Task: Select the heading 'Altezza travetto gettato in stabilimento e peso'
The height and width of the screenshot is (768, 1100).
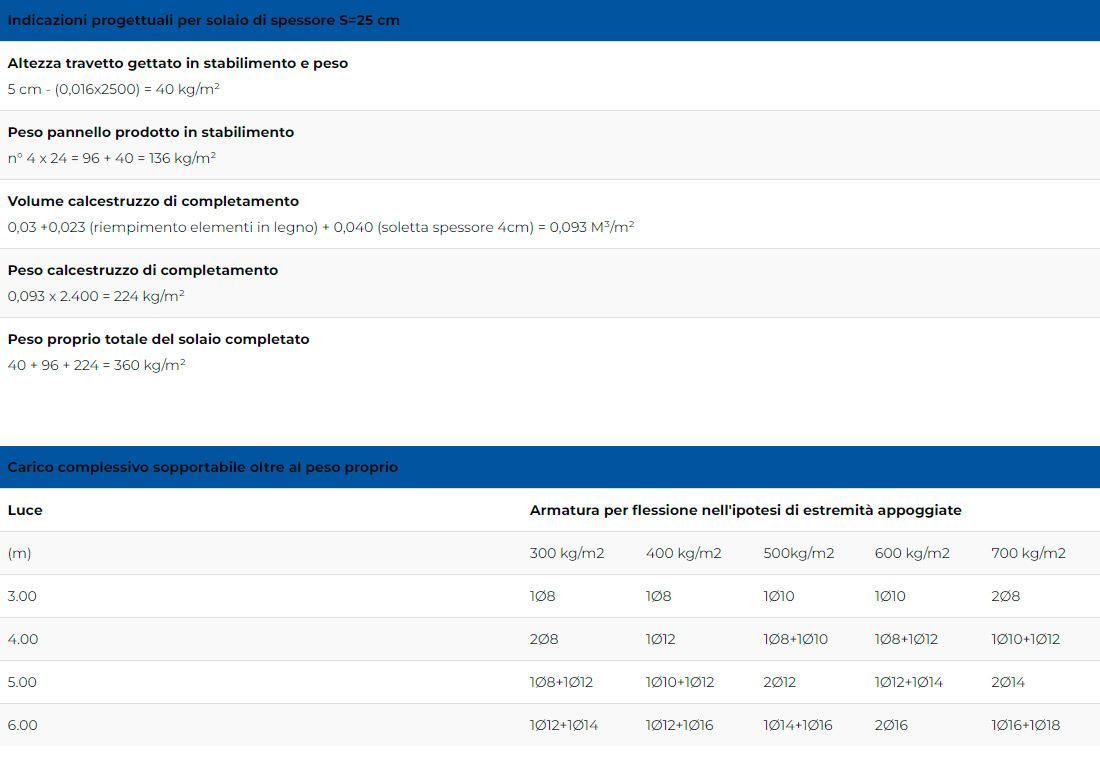Action: point(177,63)
